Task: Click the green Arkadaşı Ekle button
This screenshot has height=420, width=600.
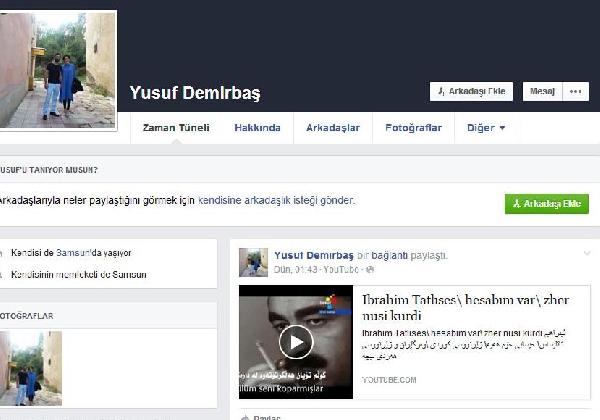Action: click(x=547, y=204)
